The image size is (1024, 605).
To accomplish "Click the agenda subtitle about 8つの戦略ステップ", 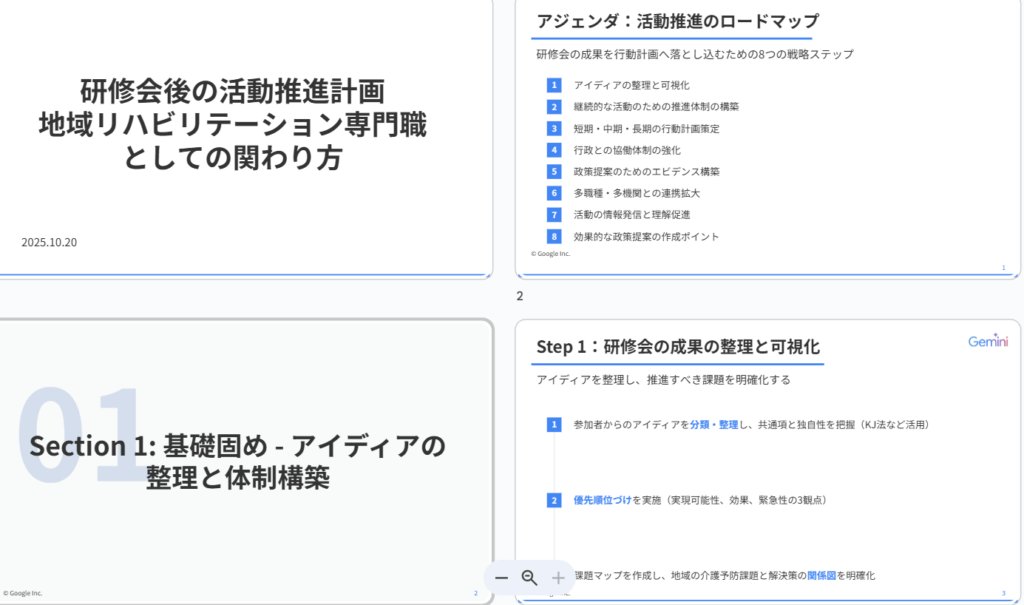I will pos(694,54).
